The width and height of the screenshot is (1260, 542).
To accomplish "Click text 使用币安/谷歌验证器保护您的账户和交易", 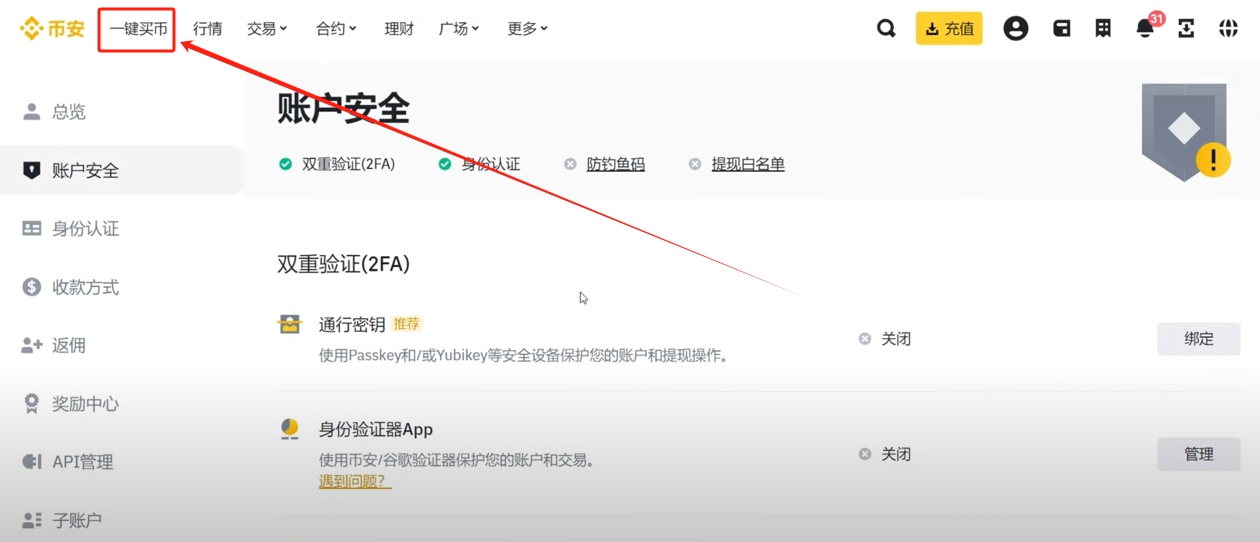I will coord(457,460).
